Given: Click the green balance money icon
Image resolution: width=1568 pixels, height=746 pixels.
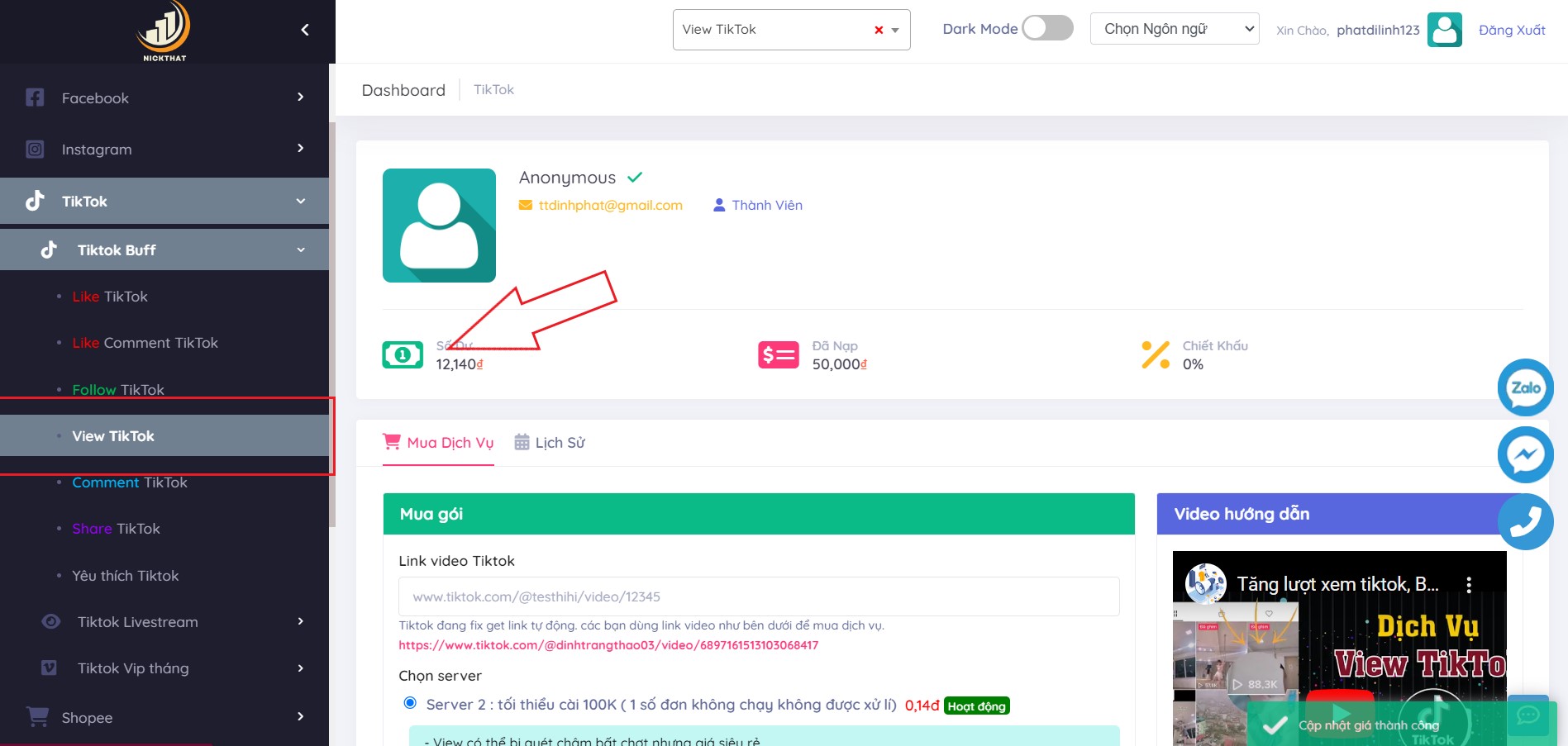Looking at the screenshot, I should (x=403, y=355).
